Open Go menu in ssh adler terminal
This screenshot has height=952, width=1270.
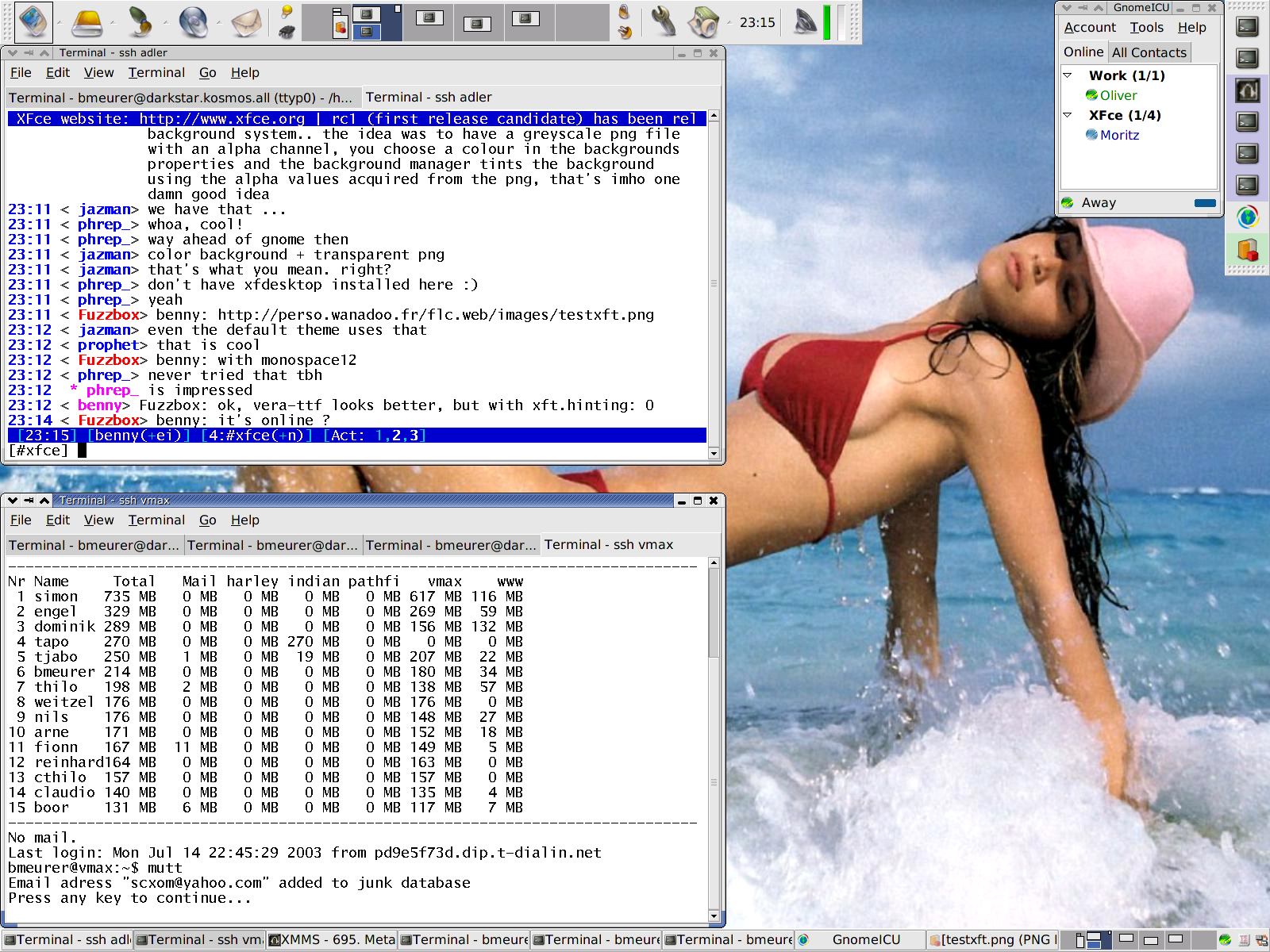pos(208,73)
